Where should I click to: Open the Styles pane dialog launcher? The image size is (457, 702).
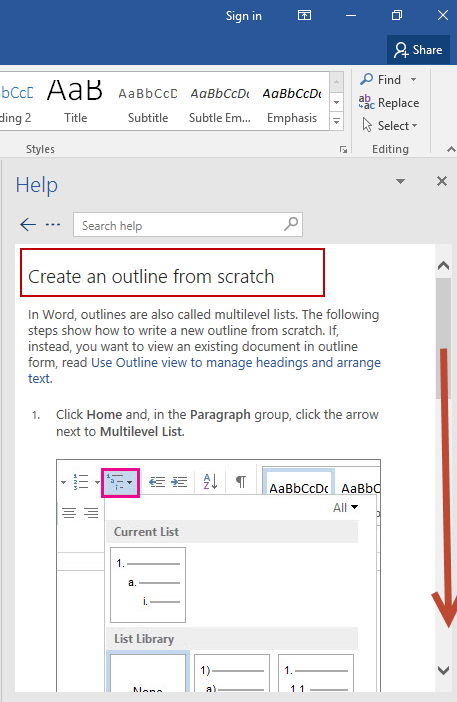click(x=343, y=150)
